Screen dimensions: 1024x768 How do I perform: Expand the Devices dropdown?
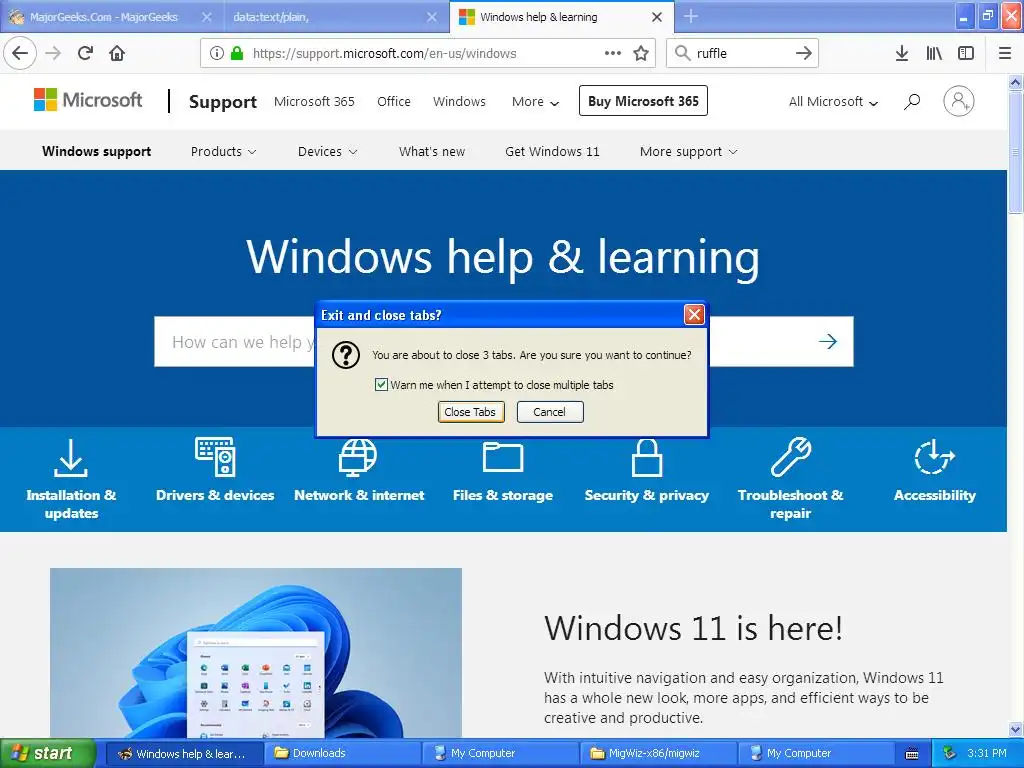pyautogui.click(x=328, y=152)
